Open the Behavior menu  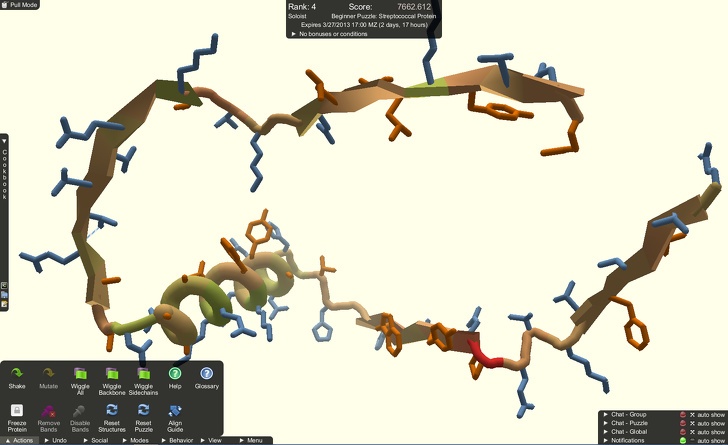pos(177,440)
